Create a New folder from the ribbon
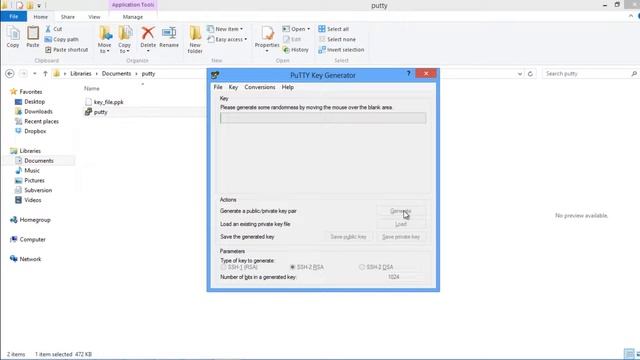640x360 pixels. tap(195, 39)
